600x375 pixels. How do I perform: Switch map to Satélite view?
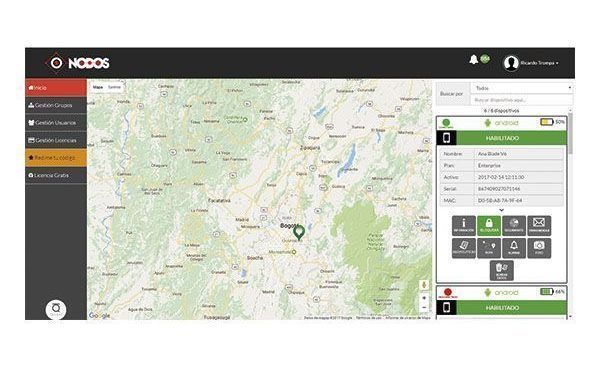coord(114,87)
